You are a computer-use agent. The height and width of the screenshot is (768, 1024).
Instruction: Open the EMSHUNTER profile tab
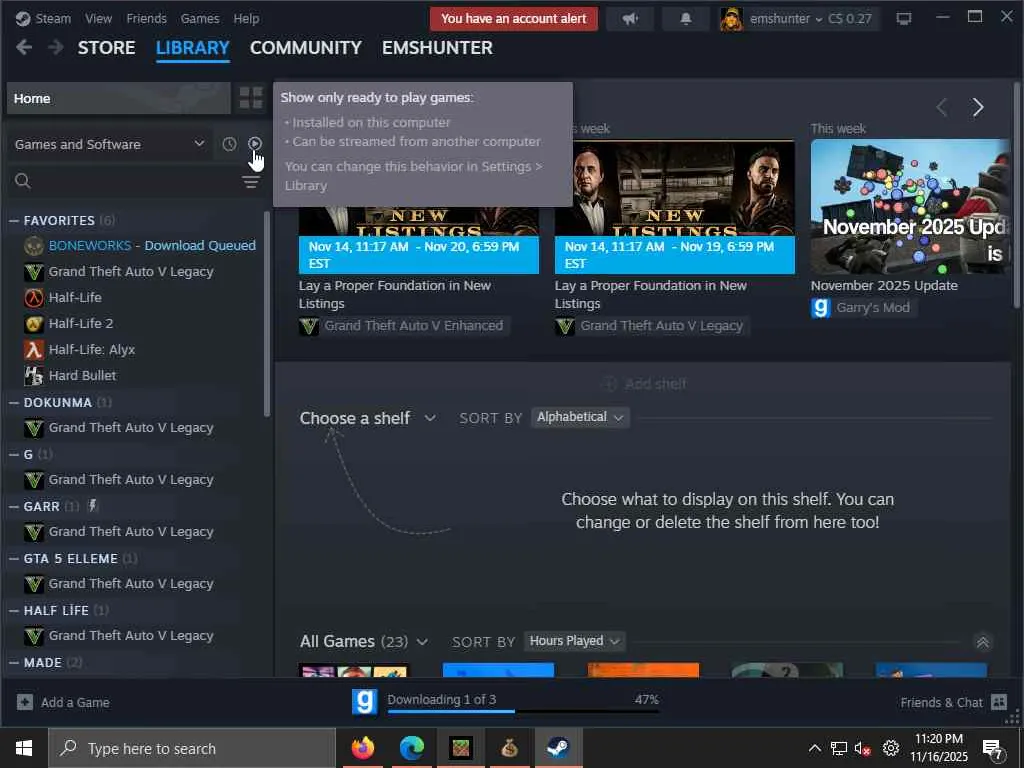(437, 48)
